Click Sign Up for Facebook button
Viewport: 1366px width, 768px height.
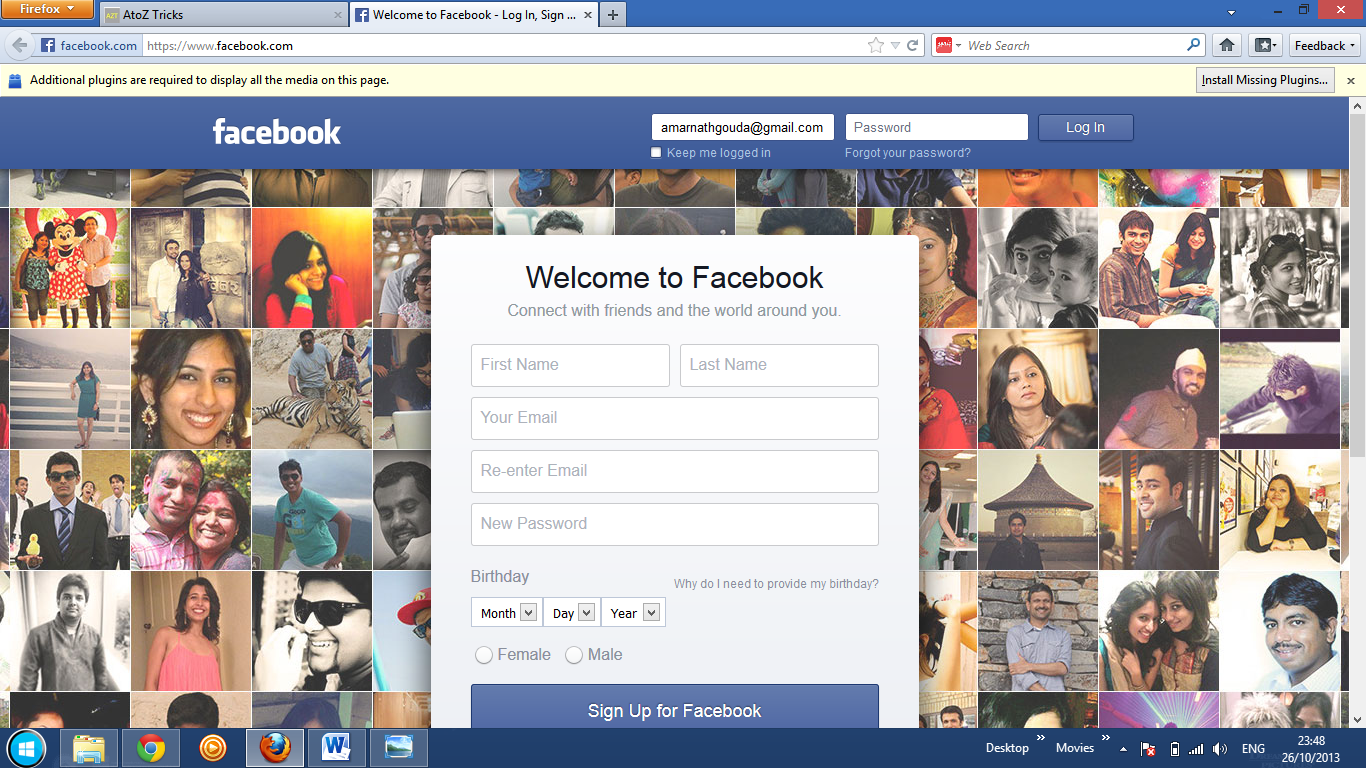pos(675,708)
